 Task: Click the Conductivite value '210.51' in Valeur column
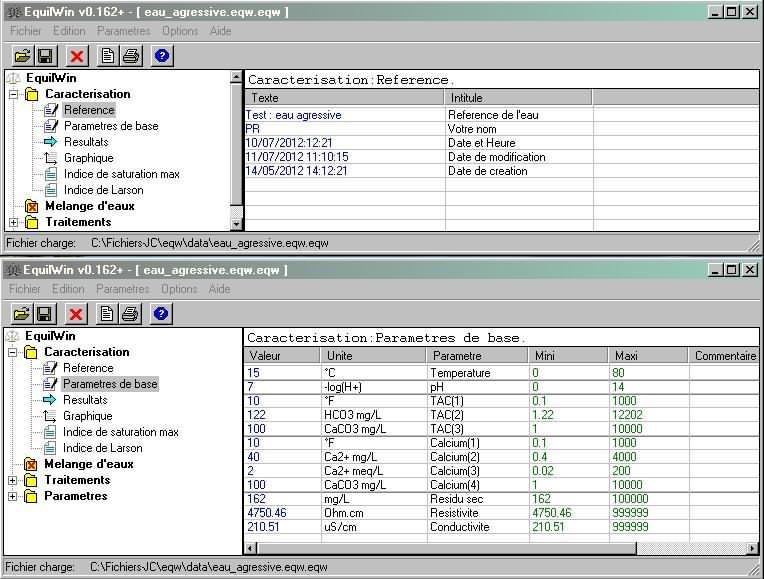click(282, 527)
